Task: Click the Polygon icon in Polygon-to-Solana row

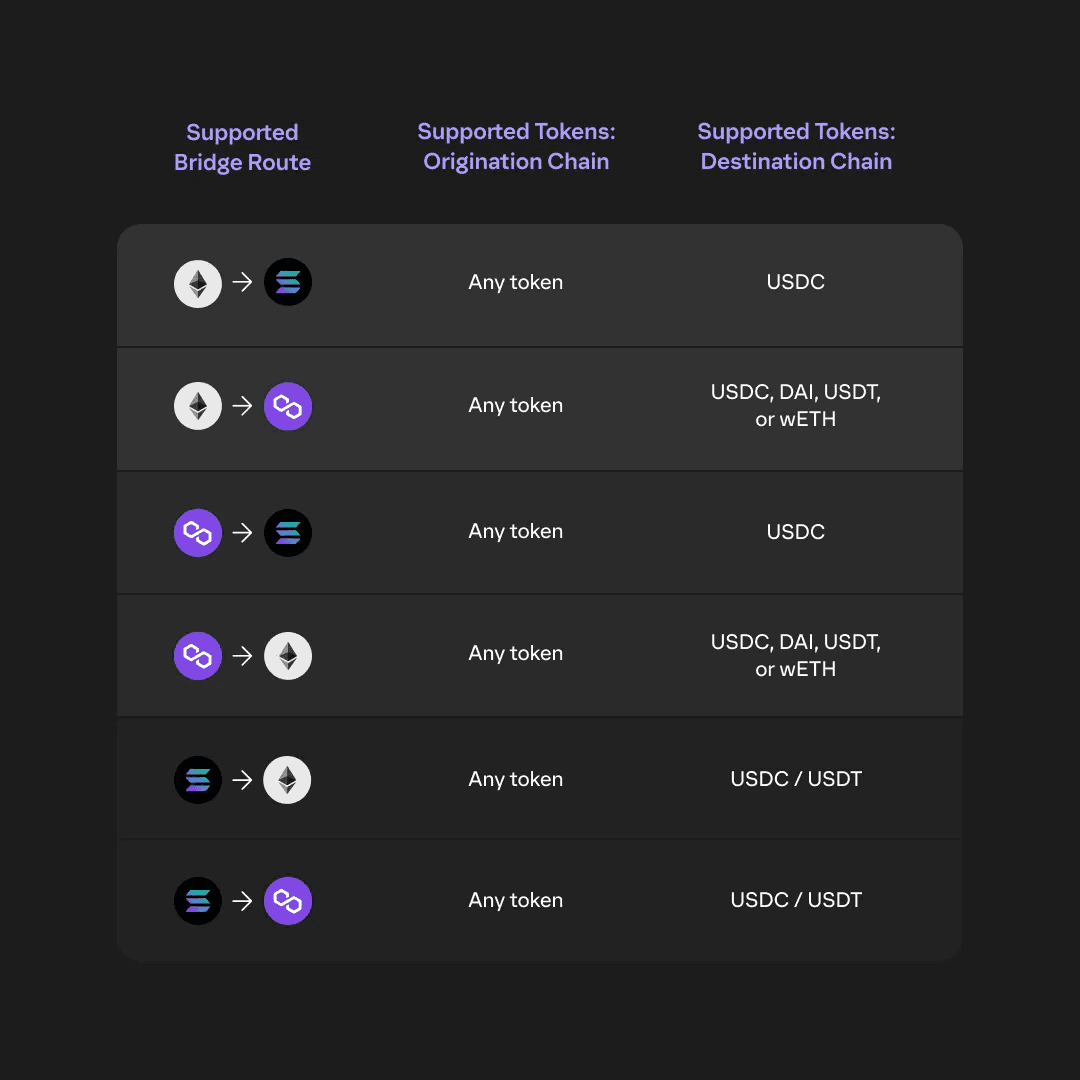Action: tap(198, 532)
